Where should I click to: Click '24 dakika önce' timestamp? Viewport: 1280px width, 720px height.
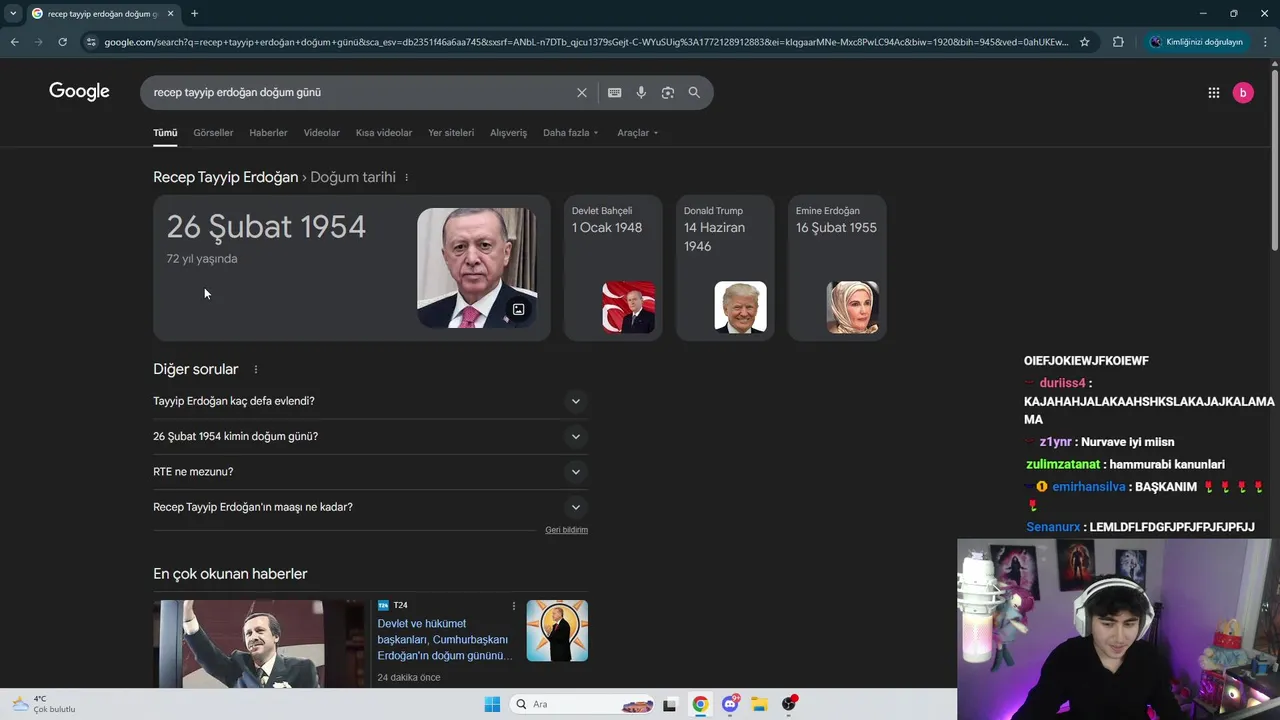click(x=409, y=678)
